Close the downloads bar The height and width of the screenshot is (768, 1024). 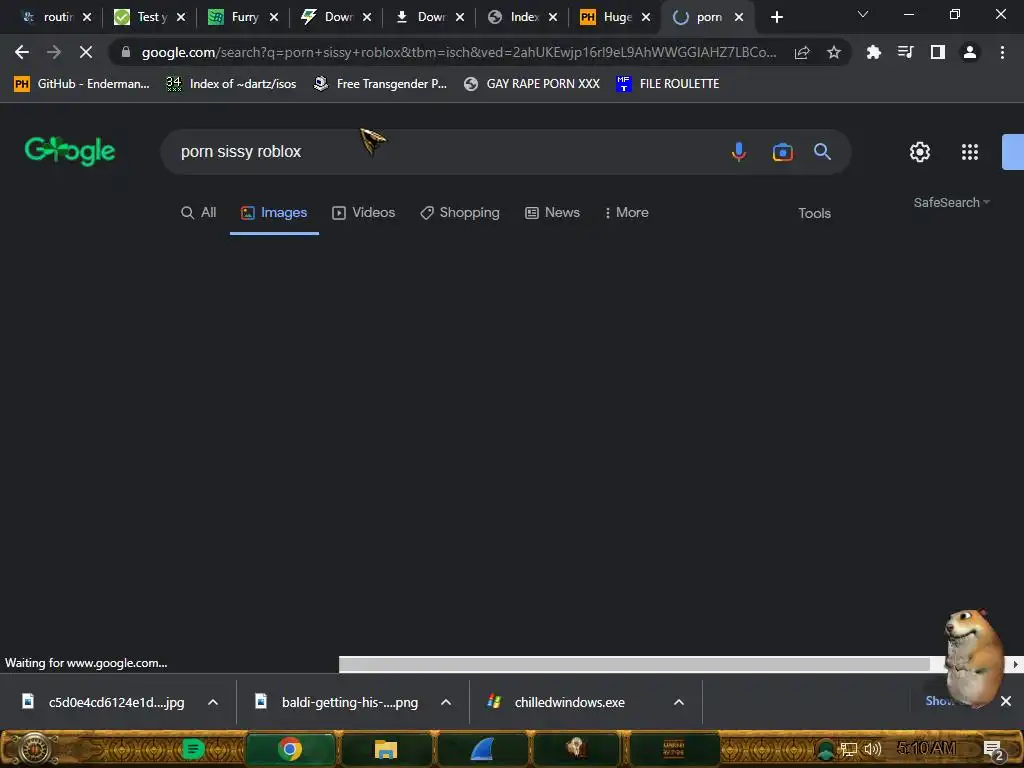1006,701
